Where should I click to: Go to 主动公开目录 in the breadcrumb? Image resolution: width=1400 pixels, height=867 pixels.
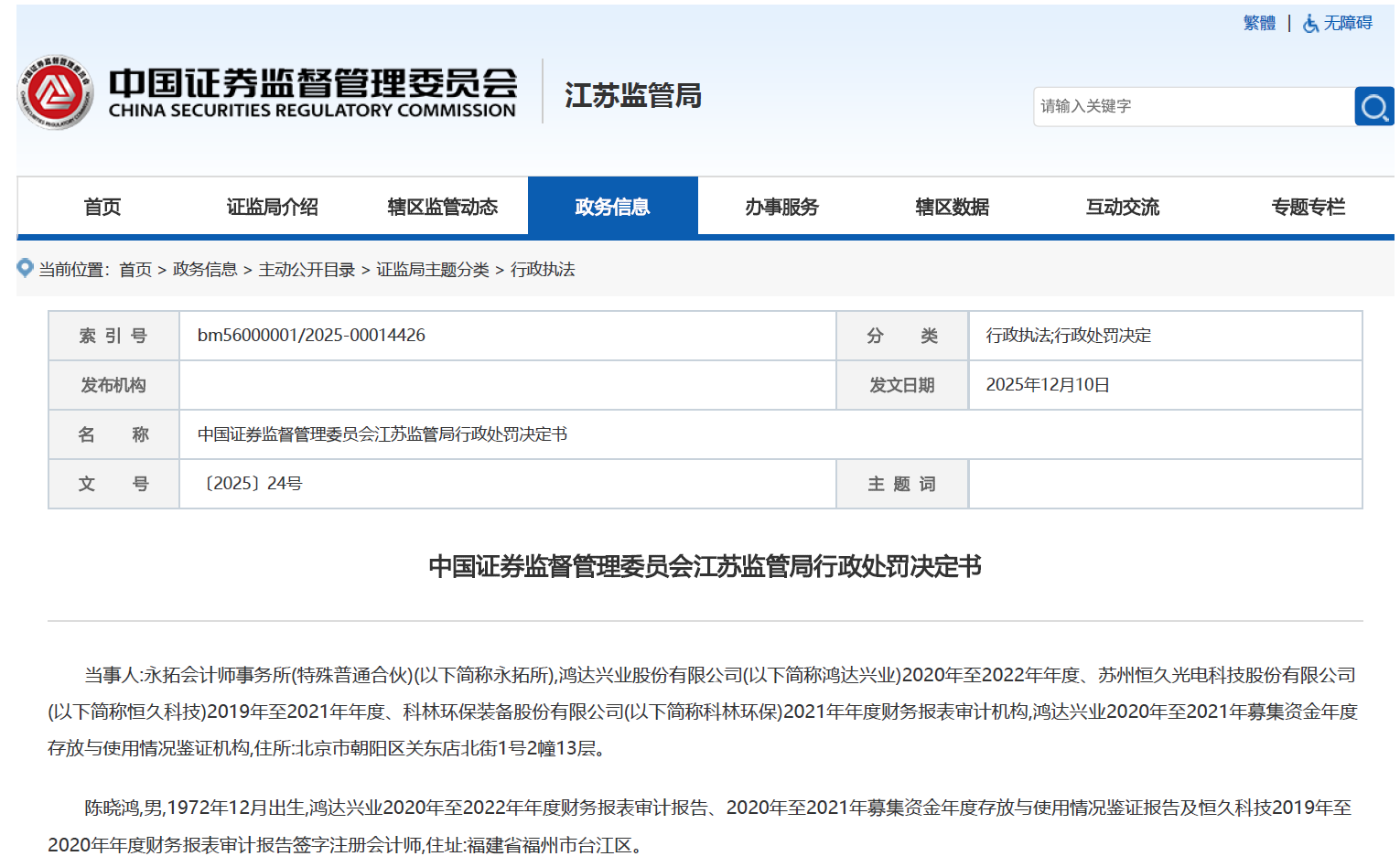coord(307,270)
